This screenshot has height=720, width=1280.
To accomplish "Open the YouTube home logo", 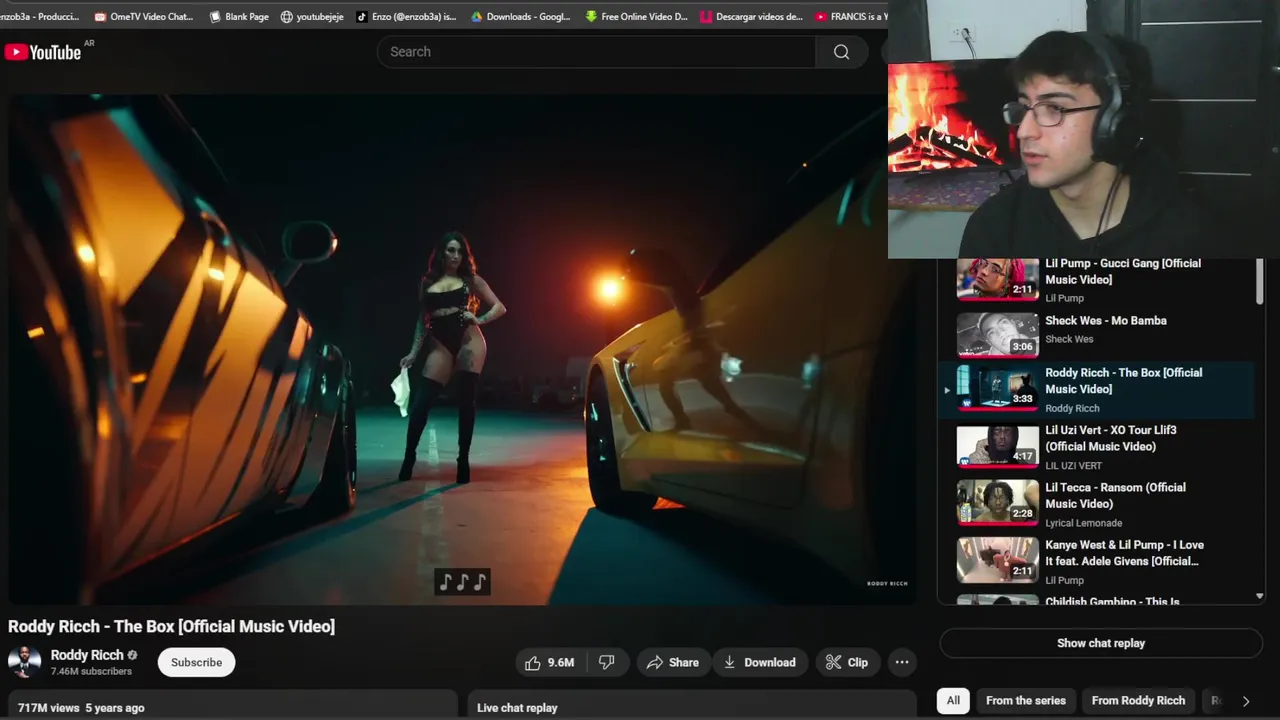I will click(43, 52).
